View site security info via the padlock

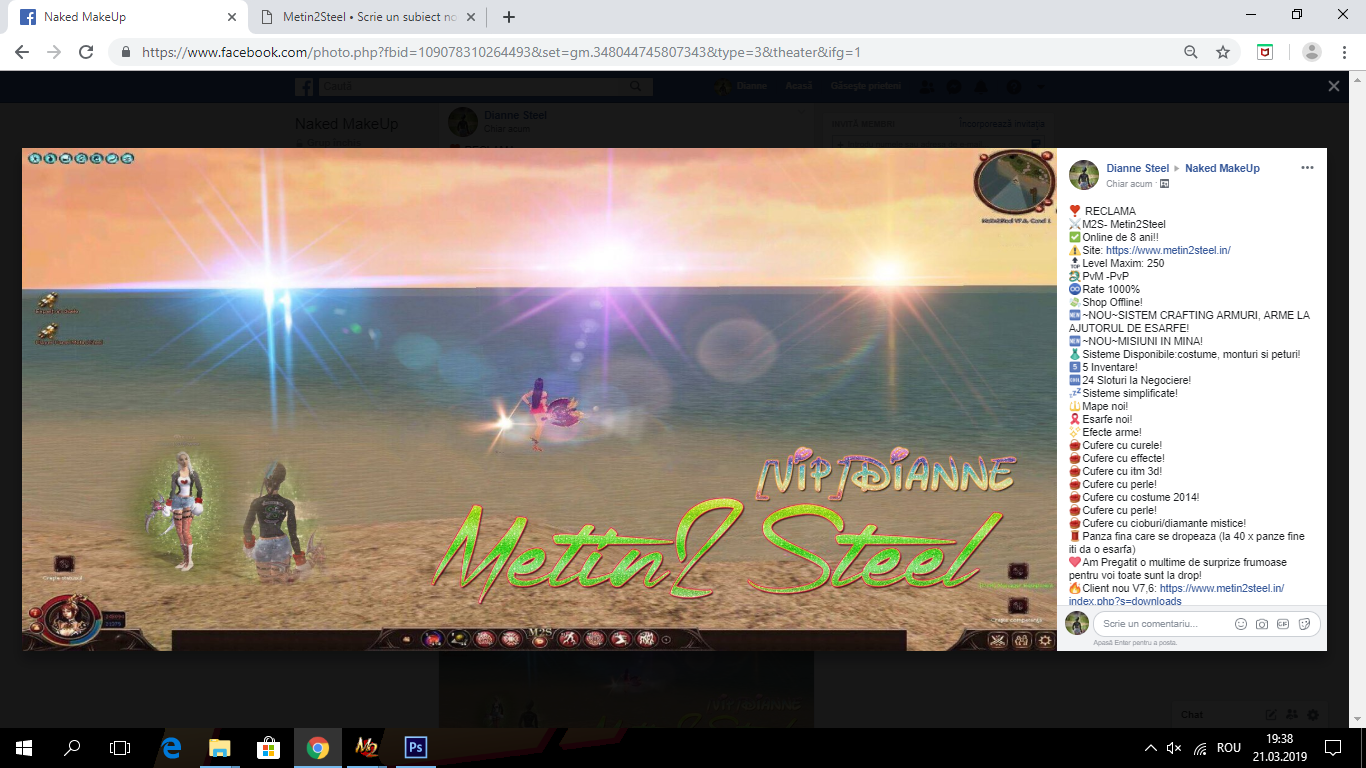coord(126,52)
